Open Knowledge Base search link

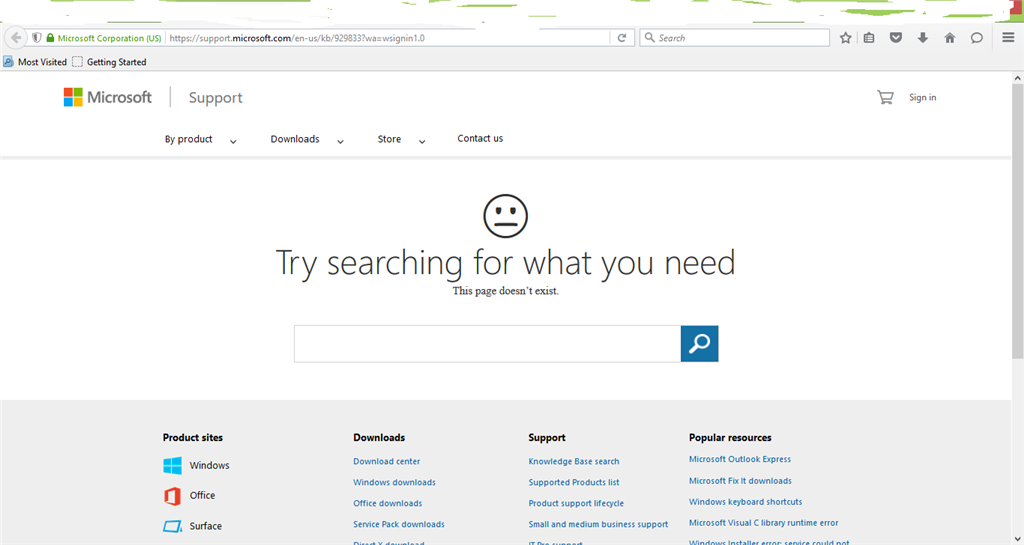(574, 461)
